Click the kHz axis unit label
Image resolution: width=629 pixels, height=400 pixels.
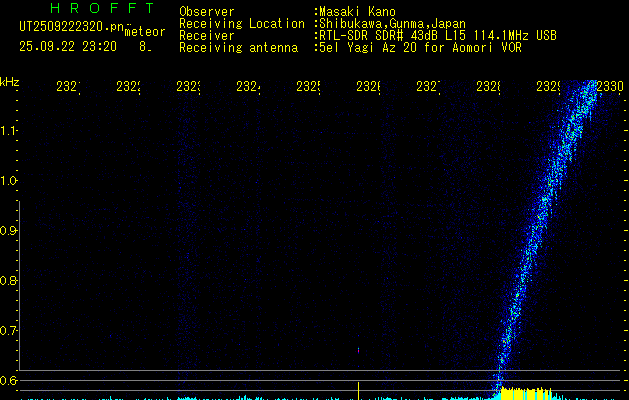(x=9, y=82)
